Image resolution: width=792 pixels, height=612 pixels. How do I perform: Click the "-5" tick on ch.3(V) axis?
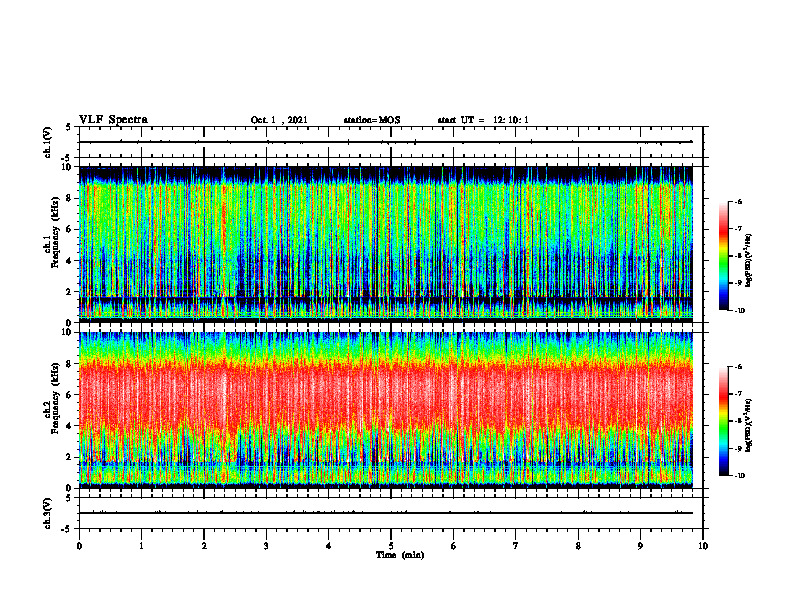[67, 529]
